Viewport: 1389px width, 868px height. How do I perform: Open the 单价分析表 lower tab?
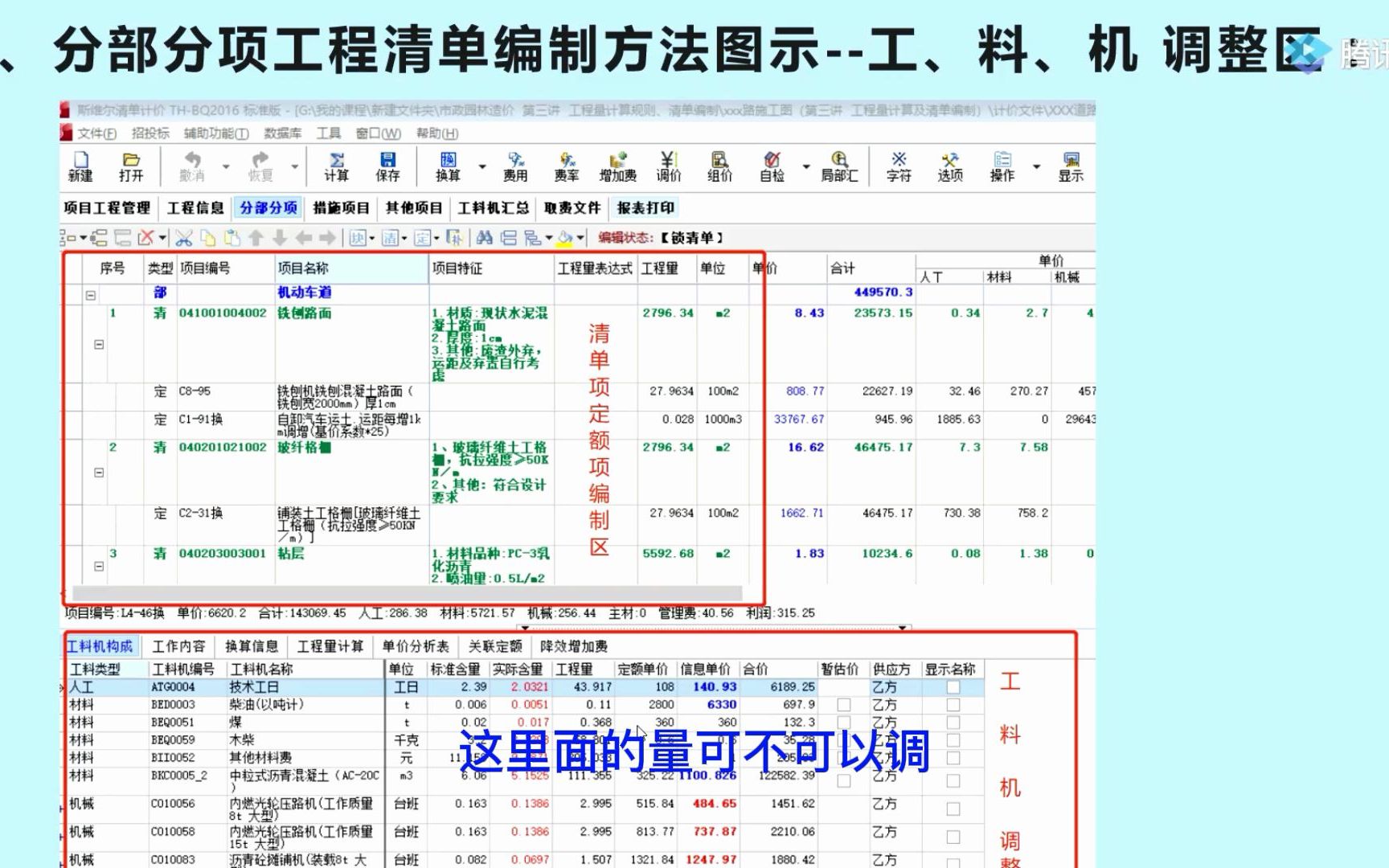[416, 646]
